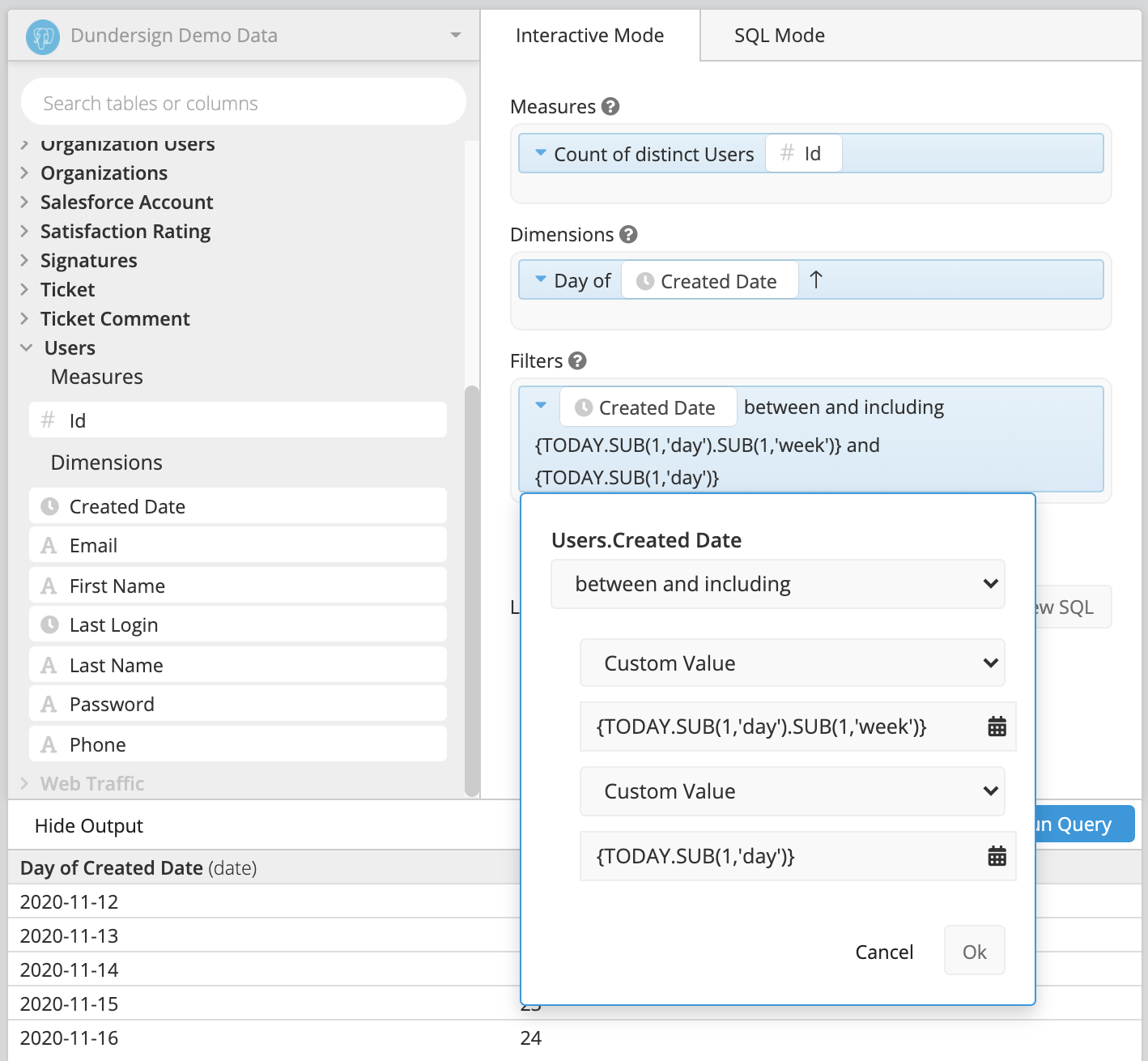
Task: Click Day of Created Date column header
Action: pos(138,867)
